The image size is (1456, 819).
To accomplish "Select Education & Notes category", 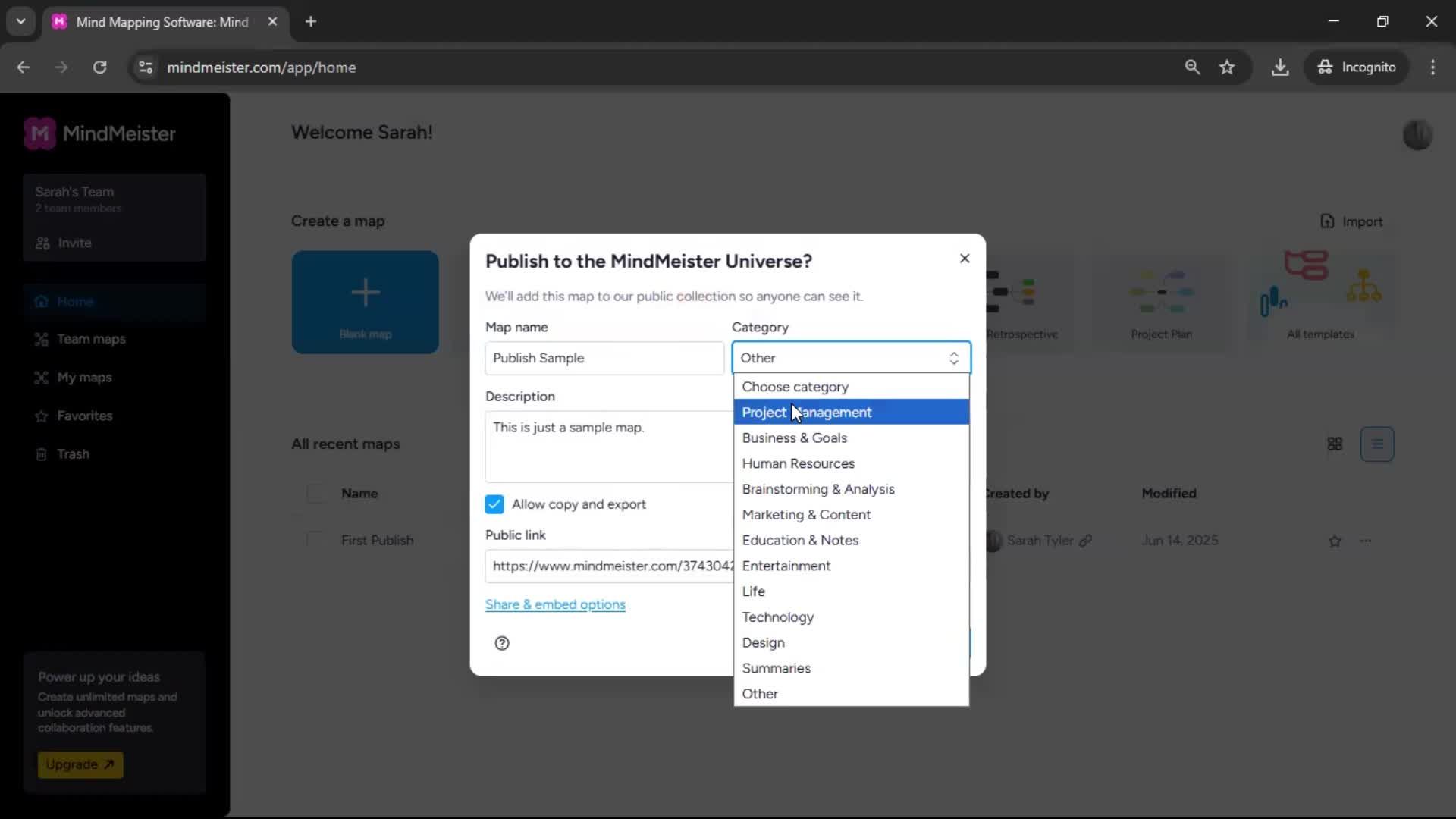I will click(x=851, y=541).
